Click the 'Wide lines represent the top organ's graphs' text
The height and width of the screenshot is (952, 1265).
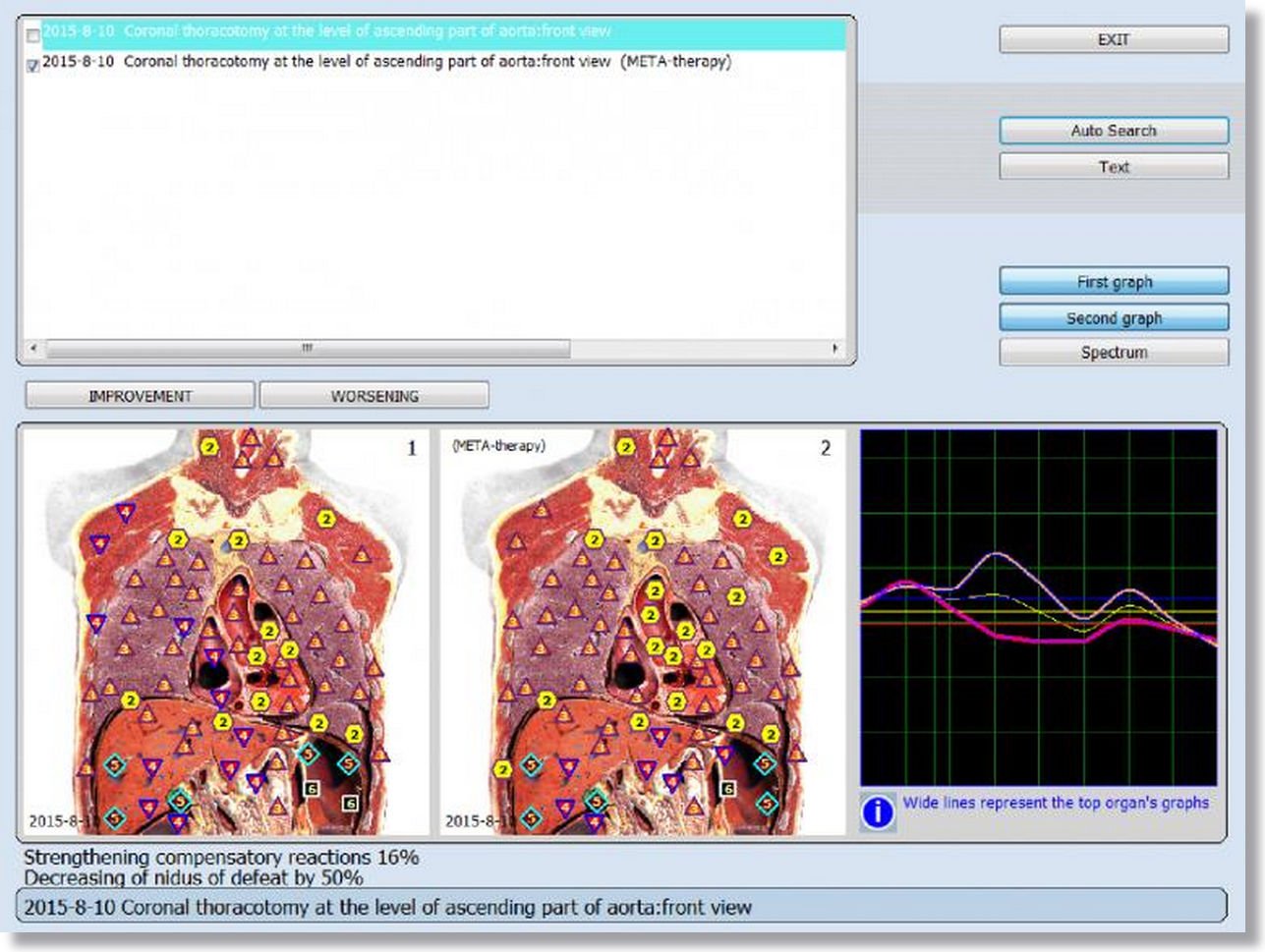pos(1056,803)
